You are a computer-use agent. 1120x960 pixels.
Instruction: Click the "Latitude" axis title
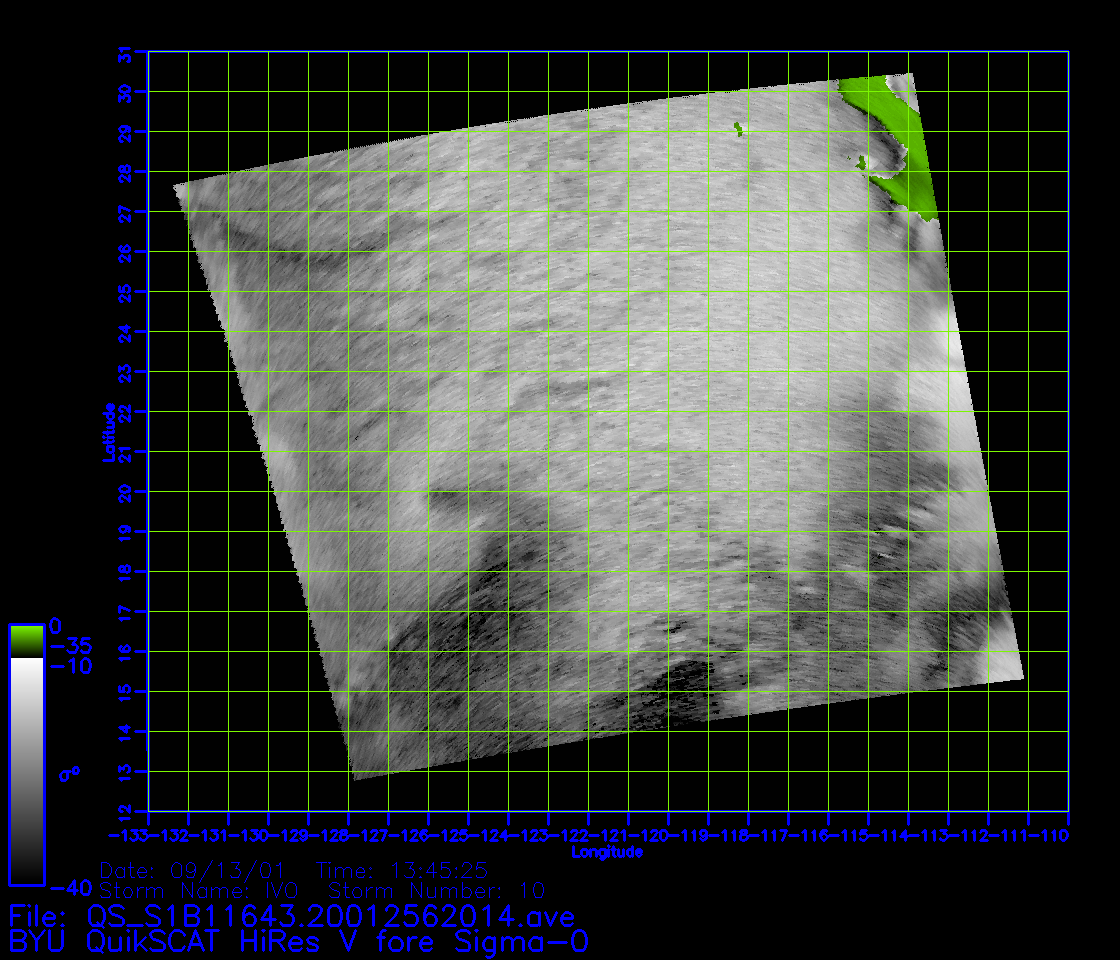[108, 432]
